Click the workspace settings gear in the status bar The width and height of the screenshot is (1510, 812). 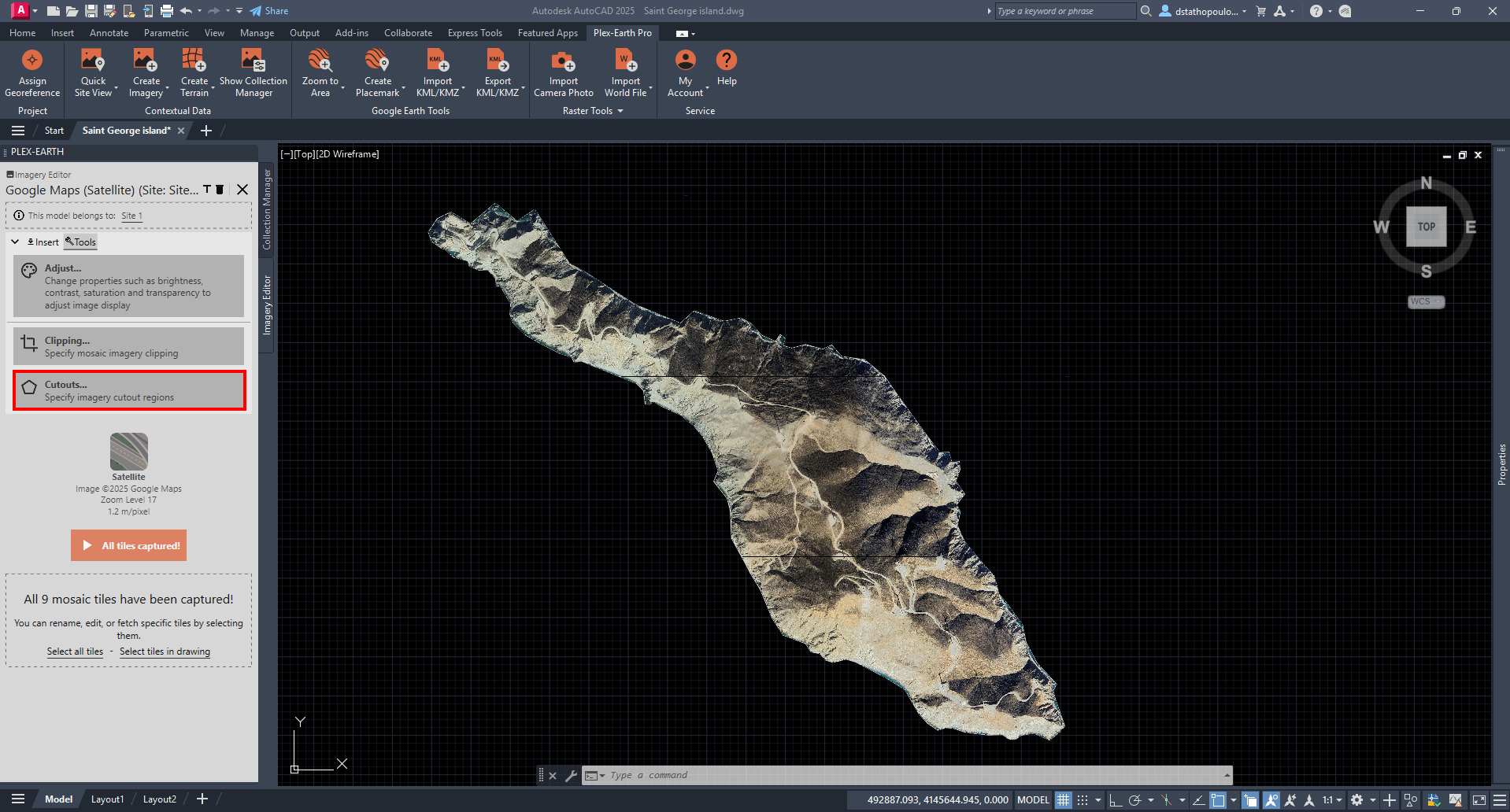click(x=1356, y=800)
